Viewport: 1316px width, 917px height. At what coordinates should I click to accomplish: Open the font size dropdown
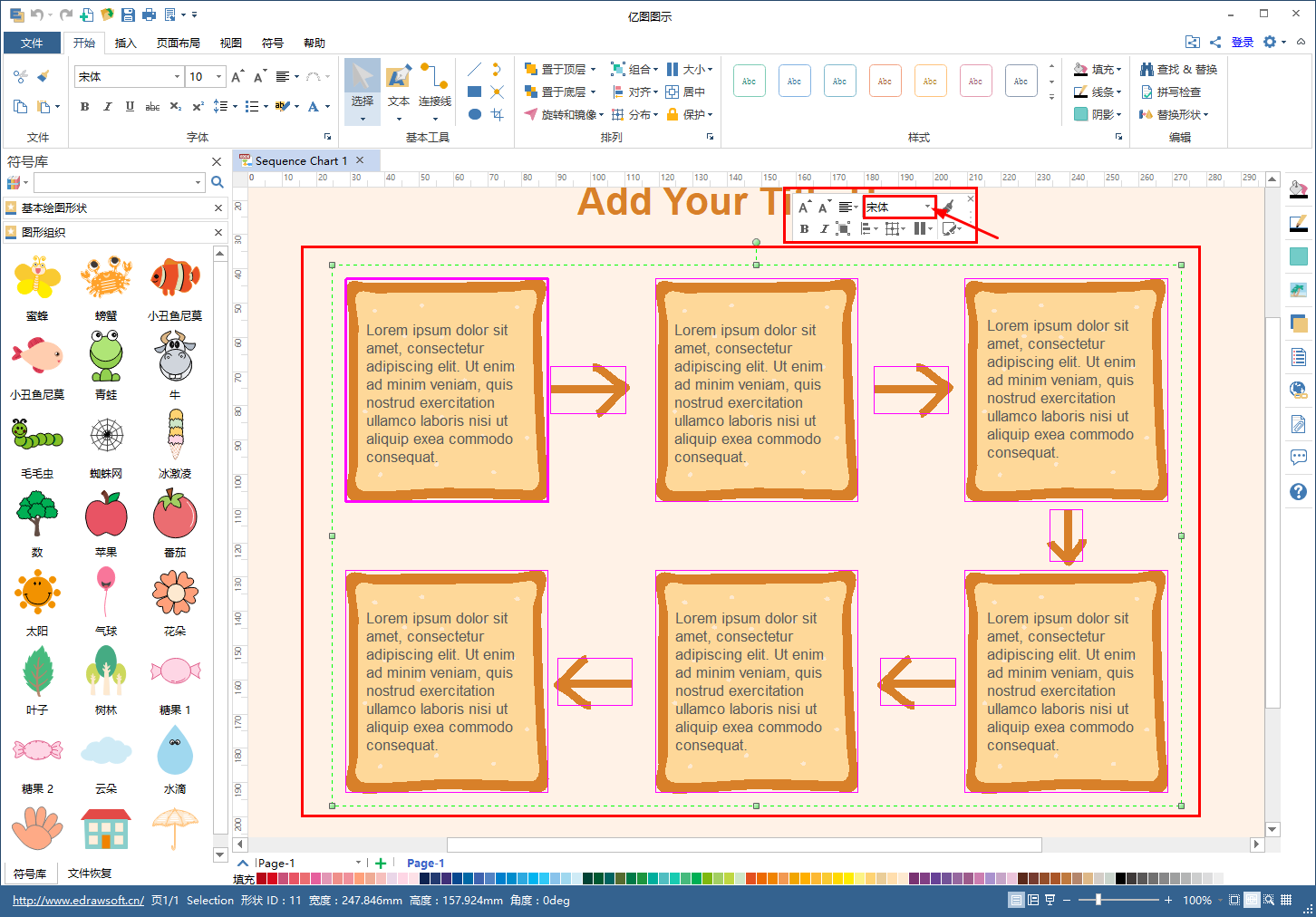[218, 77]
